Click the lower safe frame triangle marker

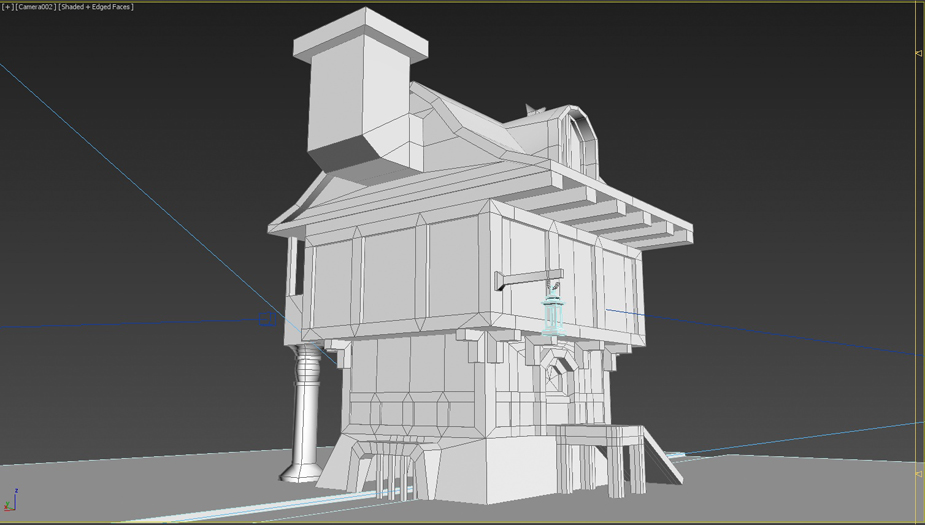pos(918,474)
